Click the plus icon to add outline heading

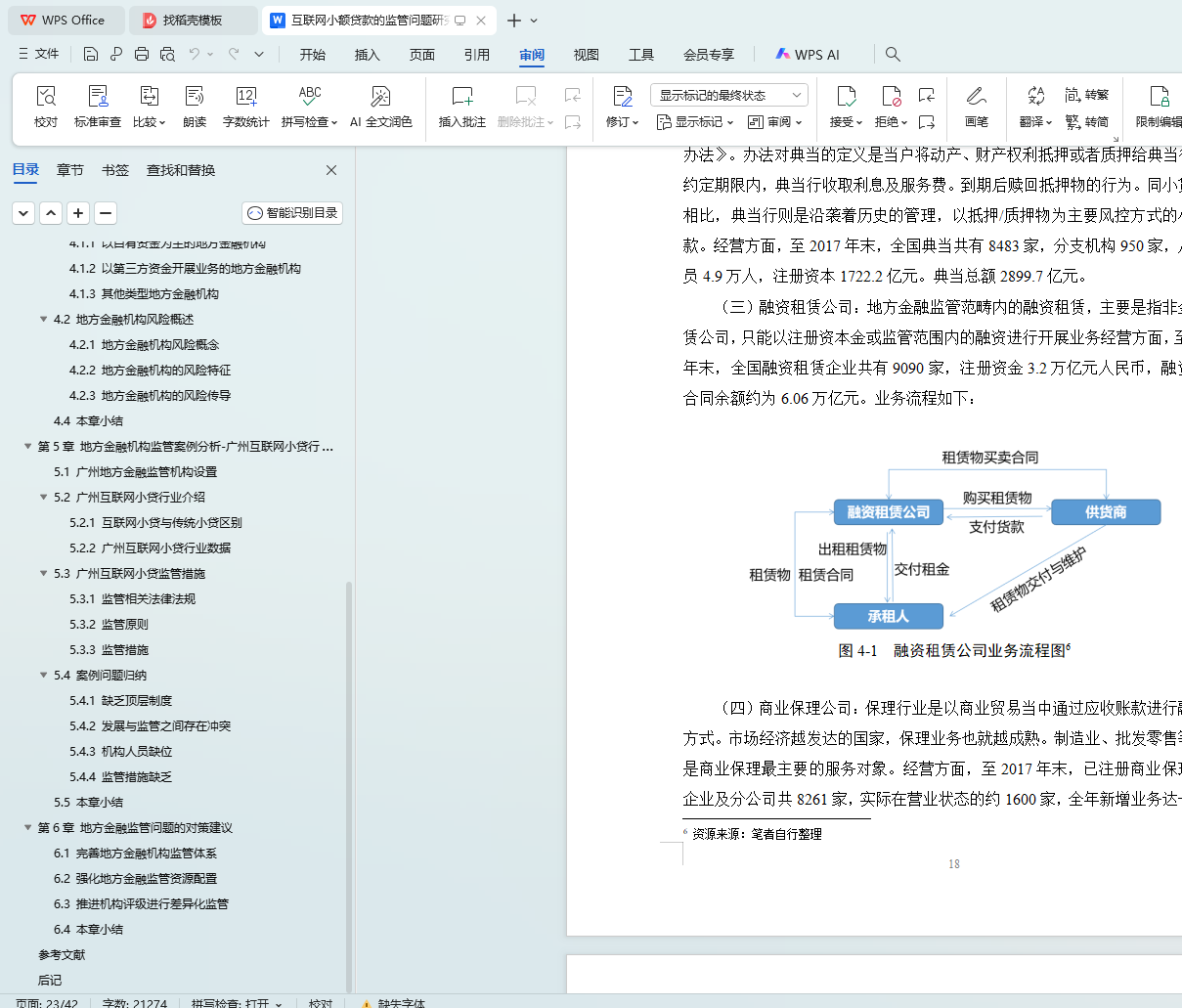(78, 212)
